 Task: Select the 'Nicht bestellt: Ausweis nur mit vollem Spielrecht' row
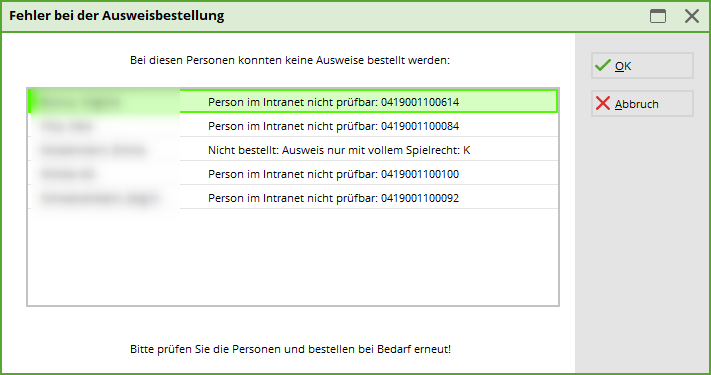coord(293,149)
